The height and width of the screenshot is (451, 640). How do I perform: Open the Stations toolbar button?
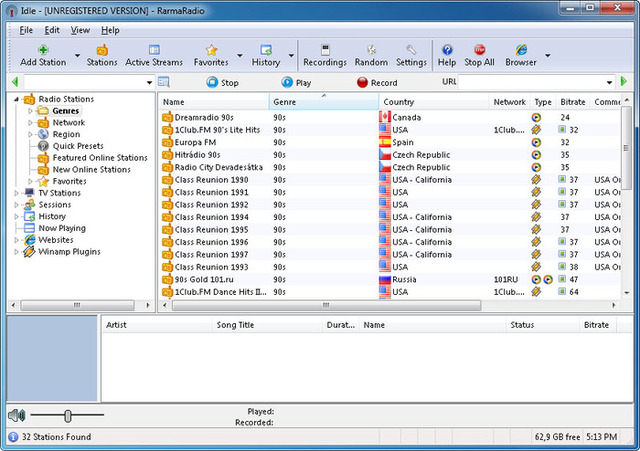pos(101,50)
